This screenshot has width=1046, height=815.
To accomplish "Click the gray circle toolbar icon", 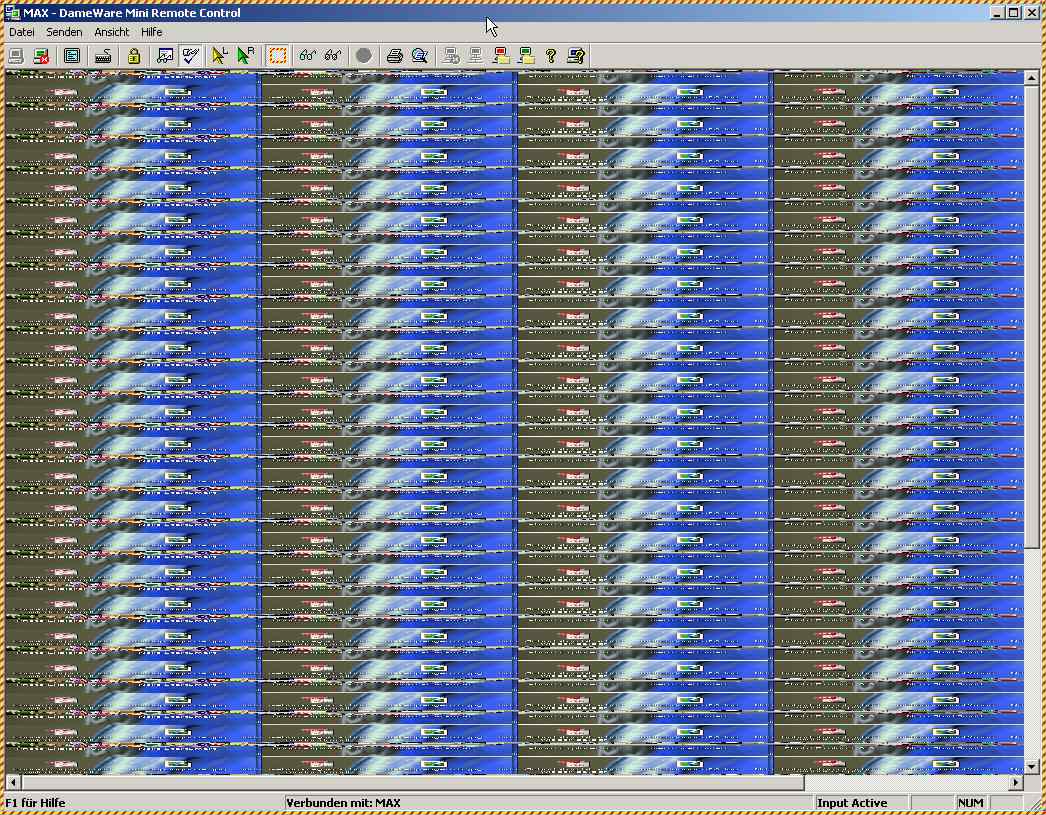I will (364, 56).
